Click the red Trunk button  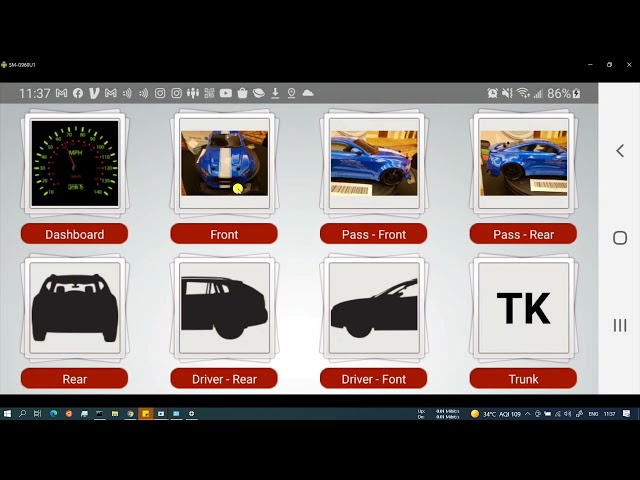pyautogui.click(x=523, y=378)
